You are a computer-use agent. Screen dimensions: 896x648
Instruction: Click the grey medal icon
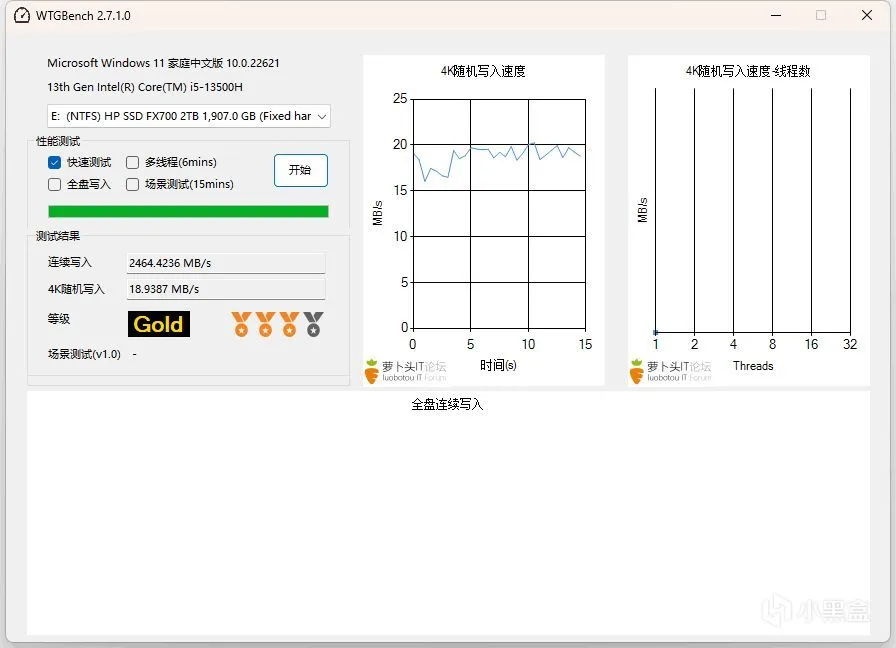pos(313,324)
